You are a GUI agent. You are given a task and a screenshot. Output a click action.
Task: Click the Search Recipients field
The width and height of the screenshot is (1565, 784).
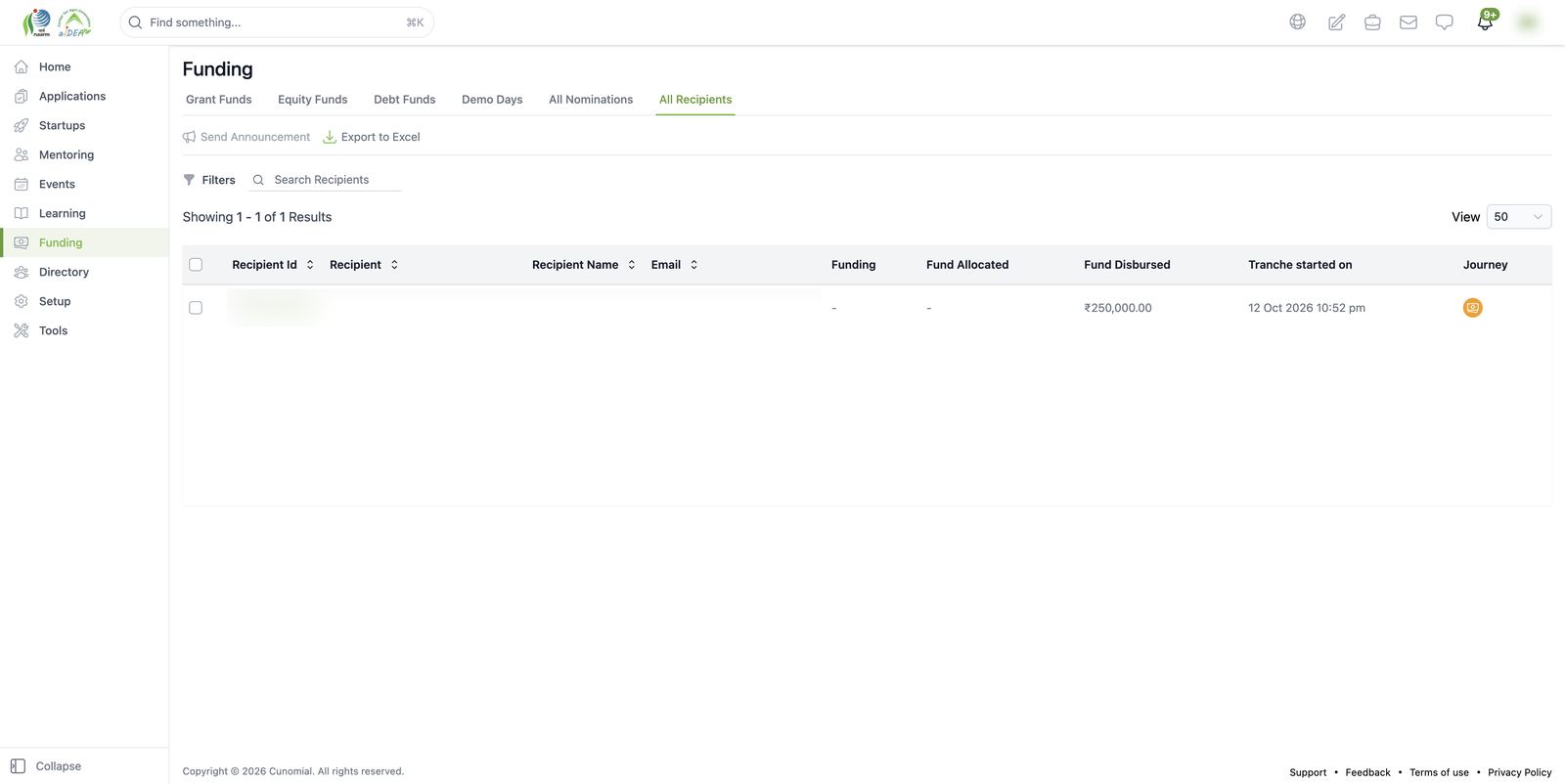coord(326,180)
